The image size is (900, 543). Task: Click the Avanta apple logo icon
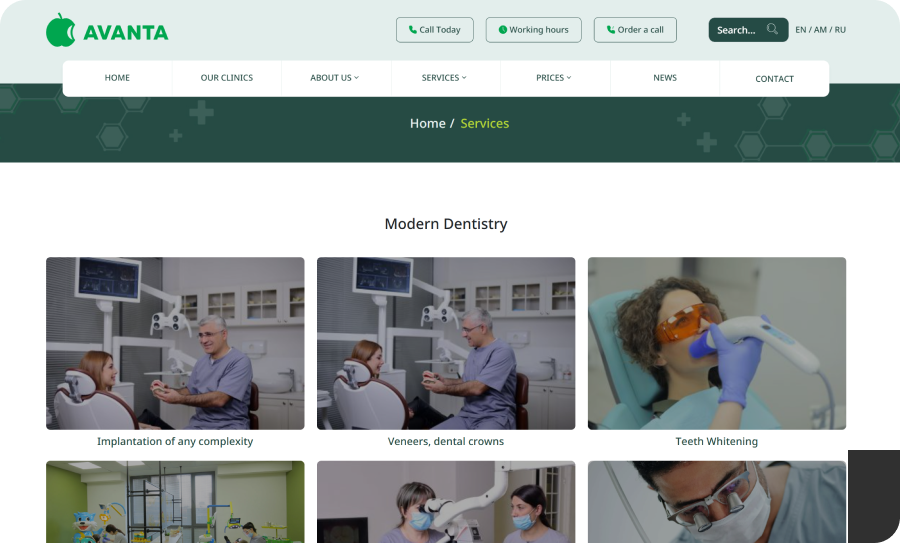click(60, 30)
